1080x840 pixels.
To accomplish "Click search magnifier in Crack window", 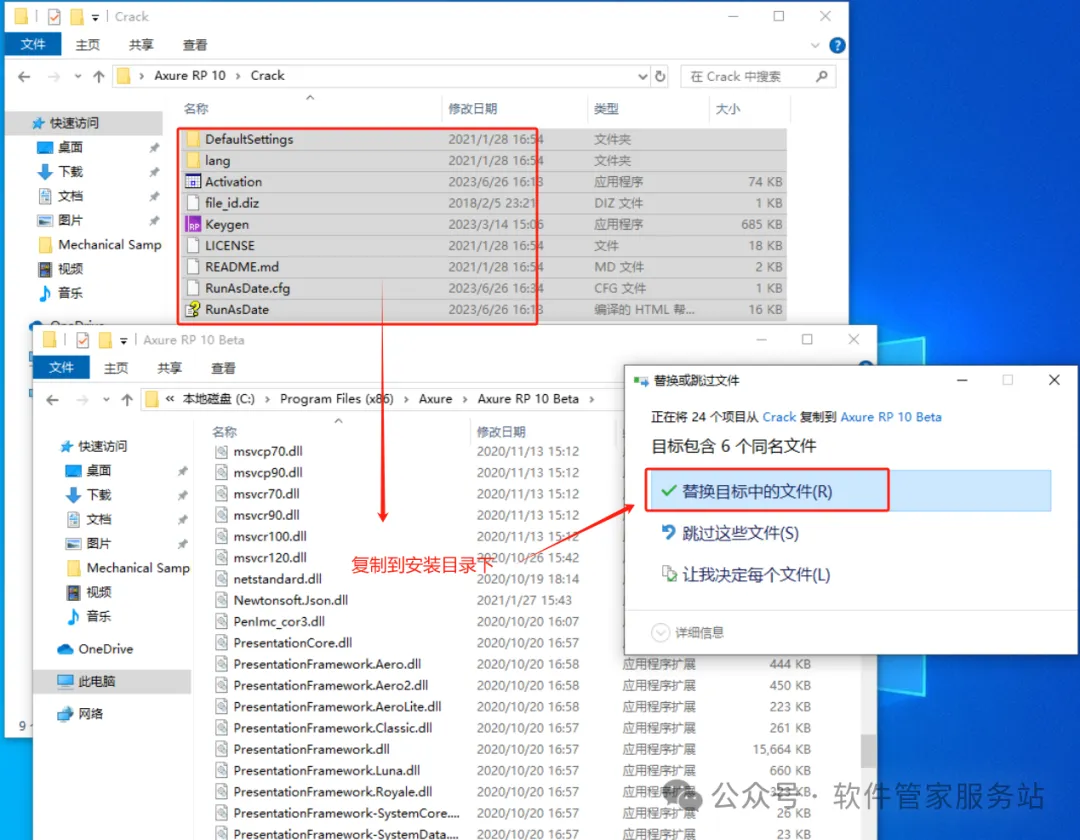I will tap(821, 76).
